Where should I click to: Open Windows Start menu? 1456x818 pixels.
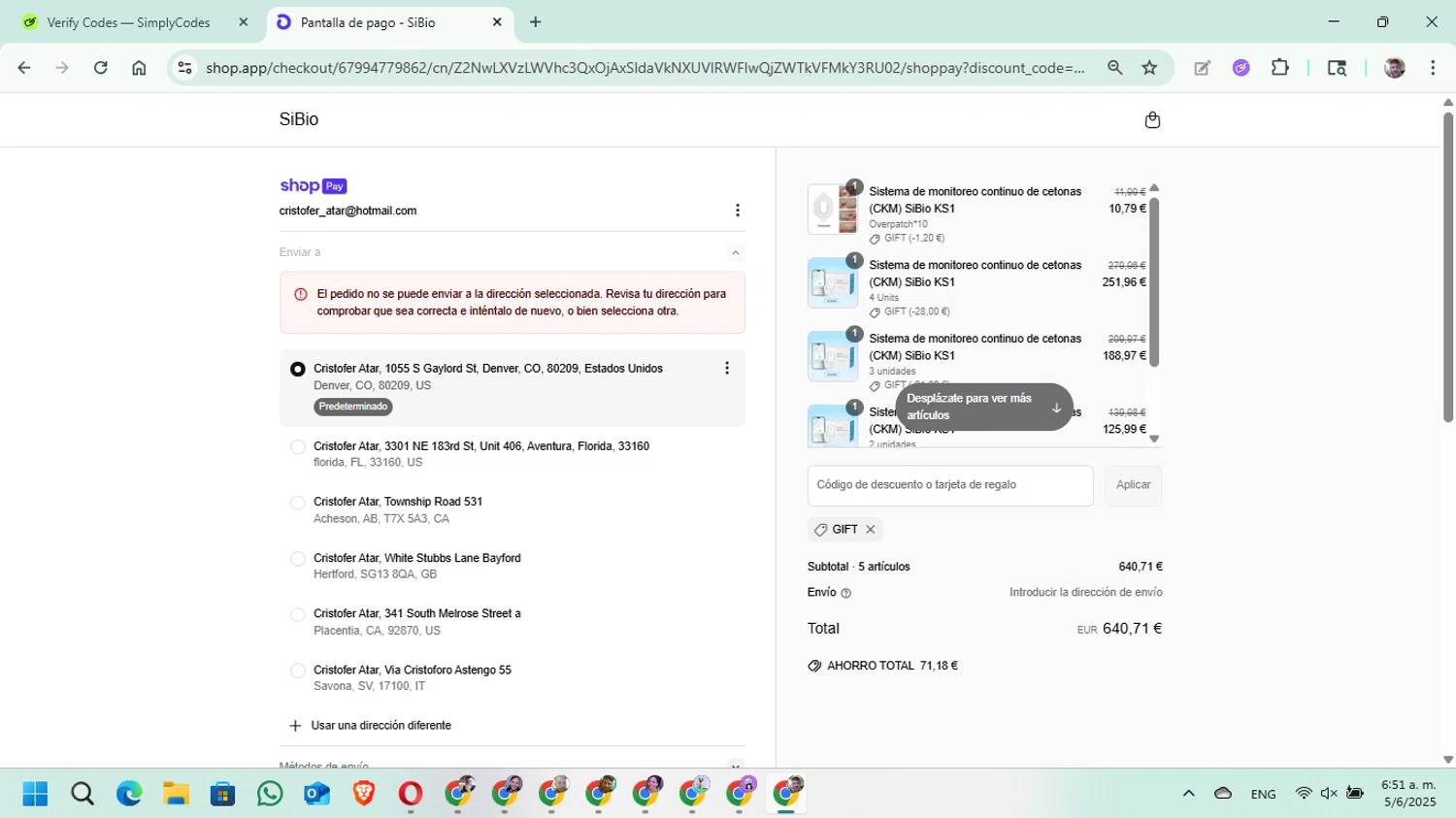tap(35, 794)
